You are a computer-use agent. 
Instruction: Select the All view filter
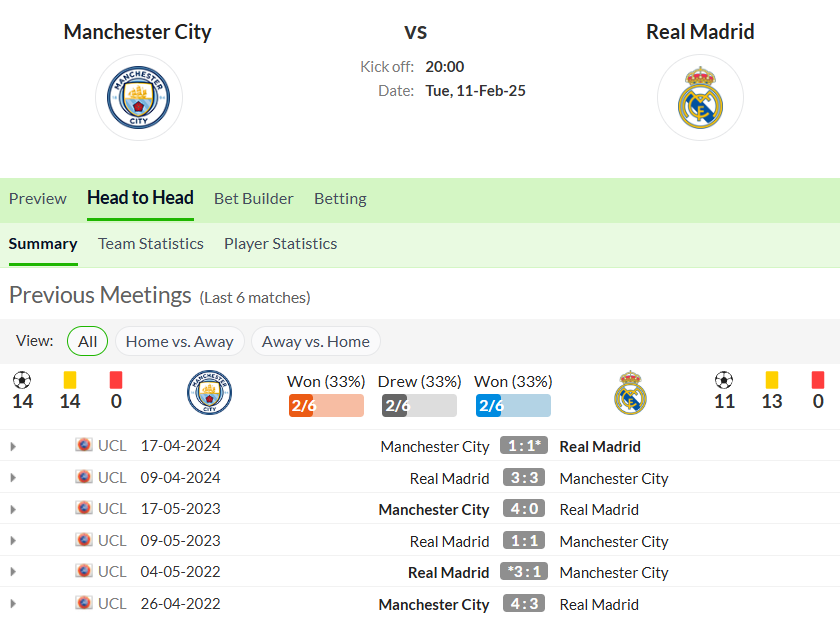[x=87, y=341]
